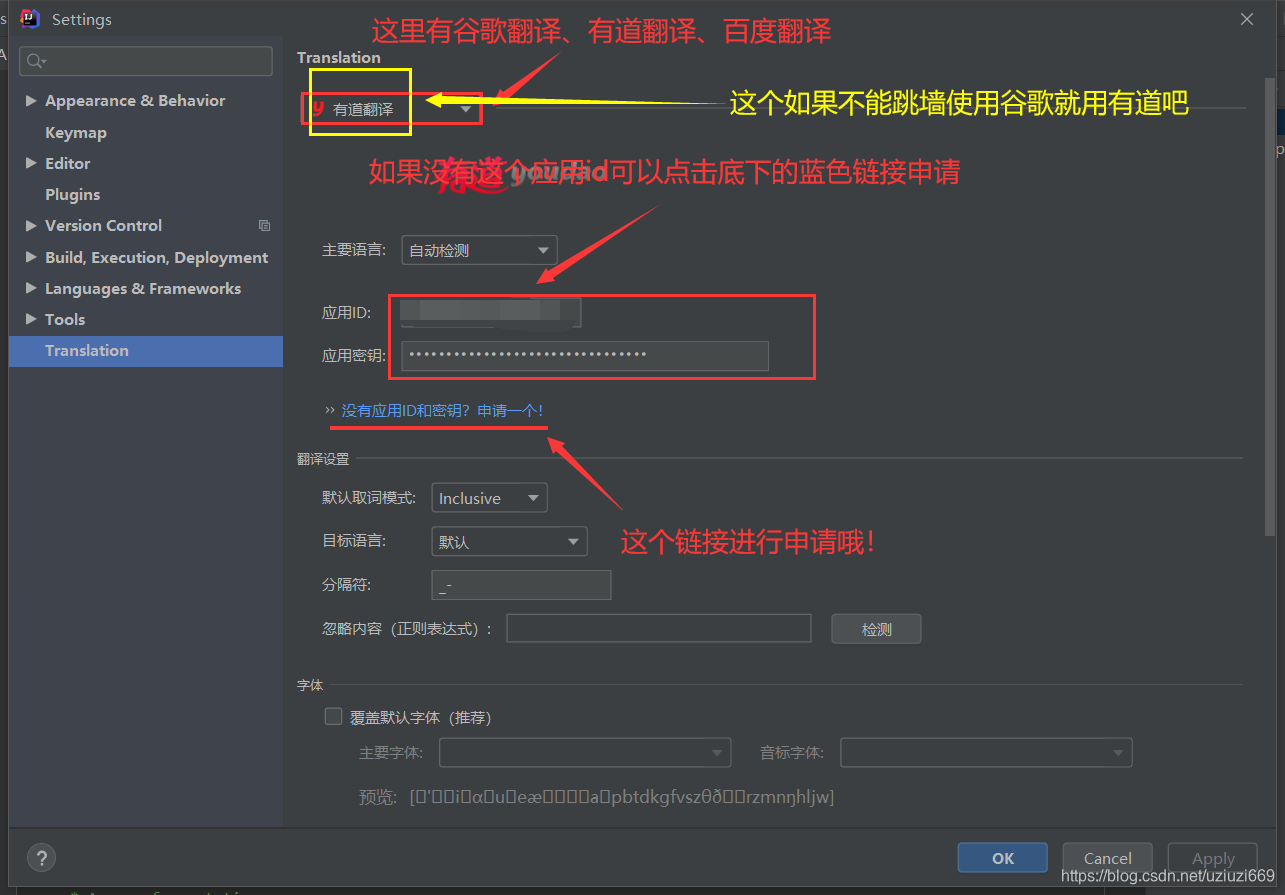Expand Languages & Frameworks node

tap(31, 288)
